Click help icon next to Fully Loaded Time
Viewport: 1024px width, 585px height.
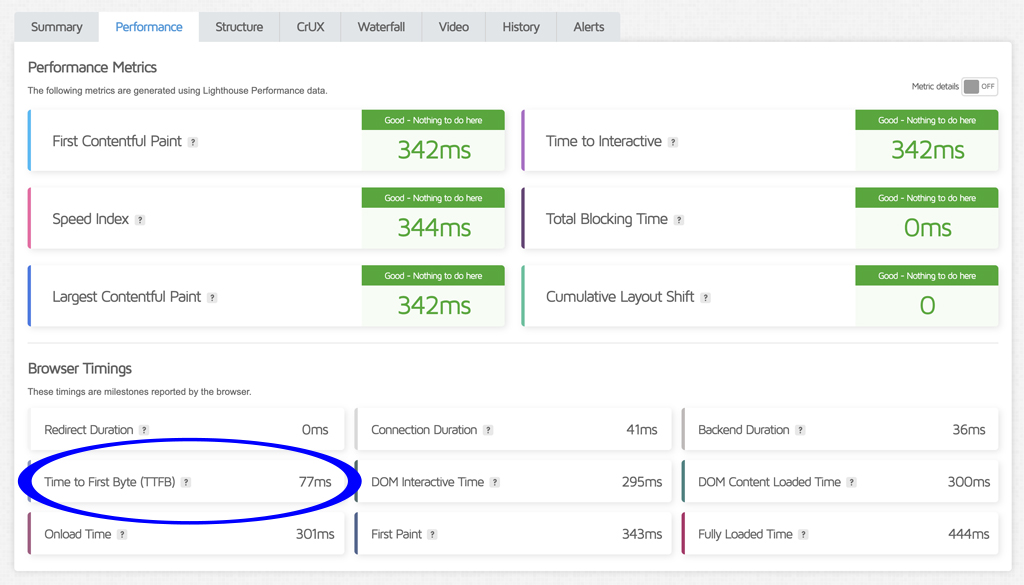(x=804, y=535)
